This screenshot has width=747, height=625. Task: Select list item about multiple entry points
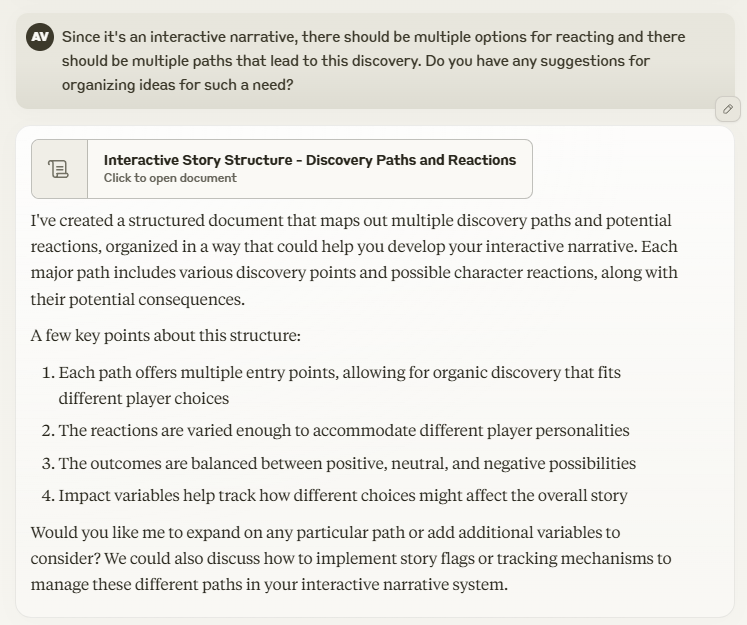pyautogui.click(x=340, y=385)
